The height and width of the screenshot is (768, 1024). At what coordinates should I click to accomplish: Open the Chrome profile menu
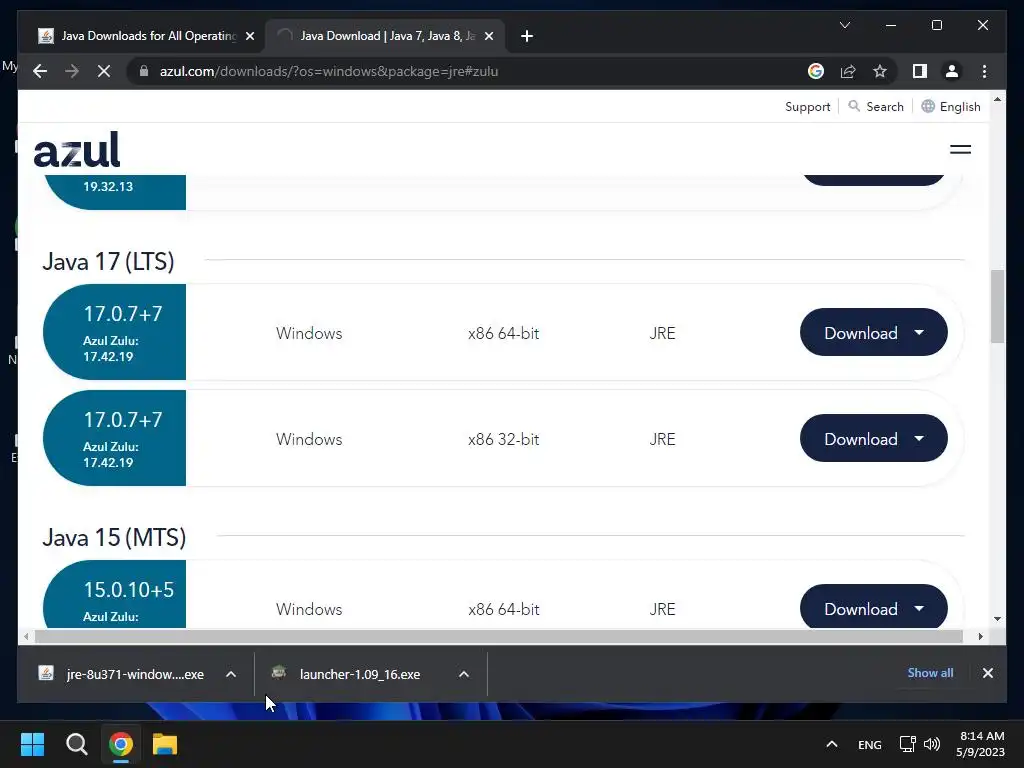coord(952,71)
